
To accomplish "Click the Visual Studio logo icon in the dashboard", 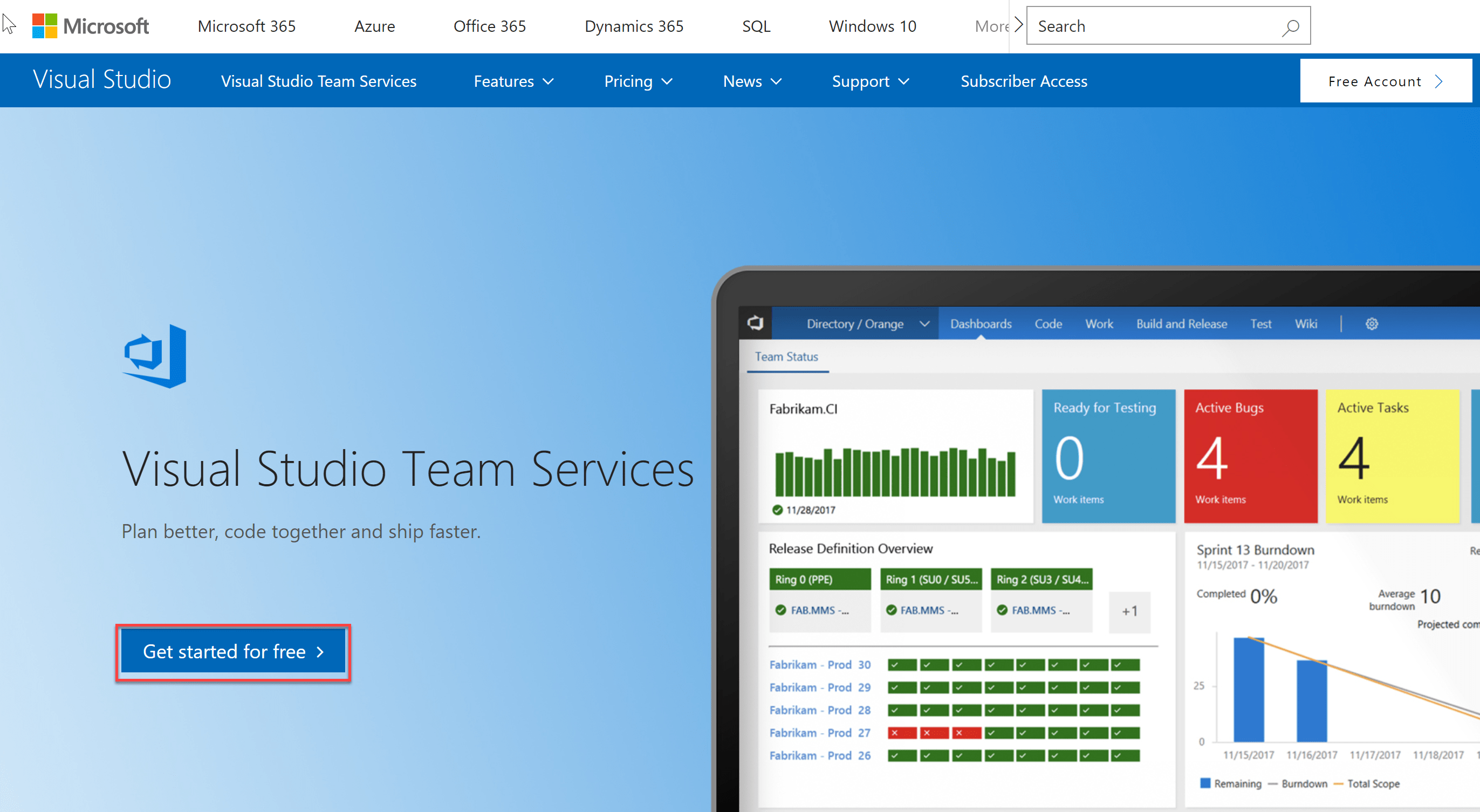I will click(x=755, y=323).
